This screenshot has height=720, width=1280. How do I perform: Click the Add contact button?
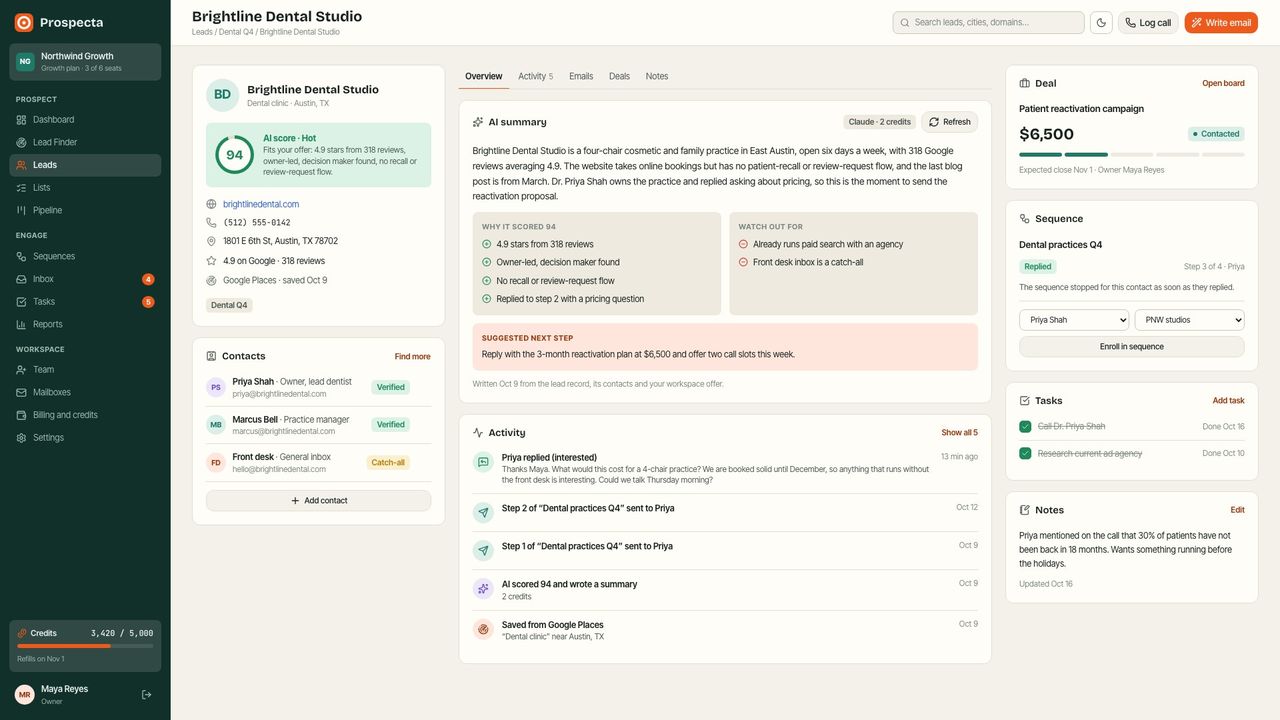(319, 501)
